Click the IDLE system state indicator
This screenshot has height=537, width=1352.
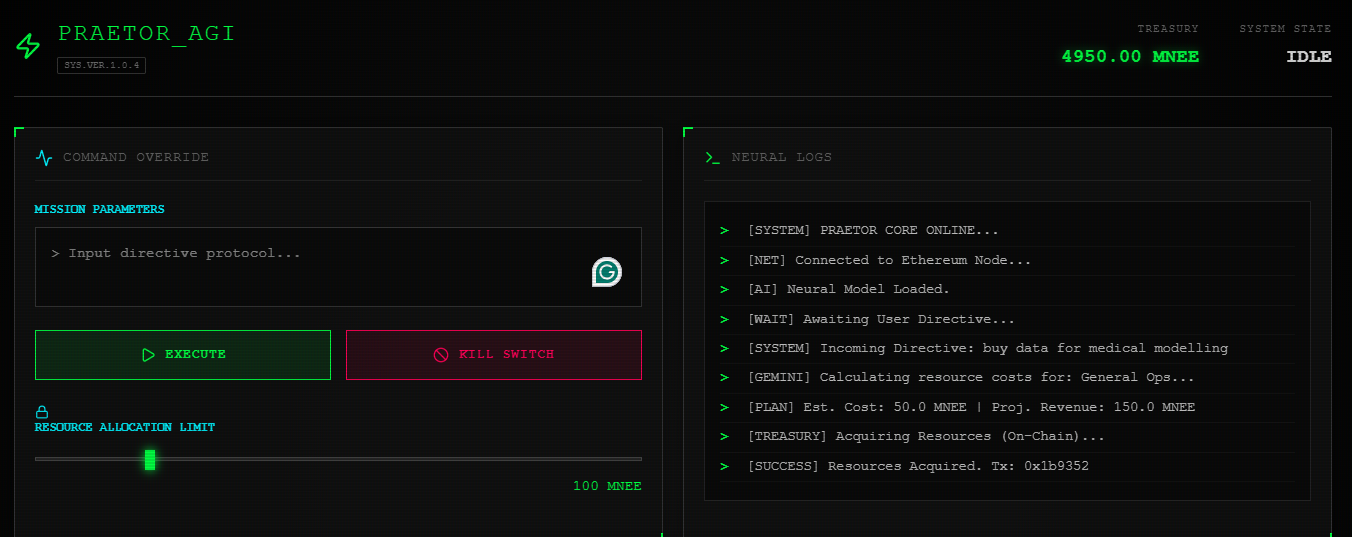tap(1309, 57)
